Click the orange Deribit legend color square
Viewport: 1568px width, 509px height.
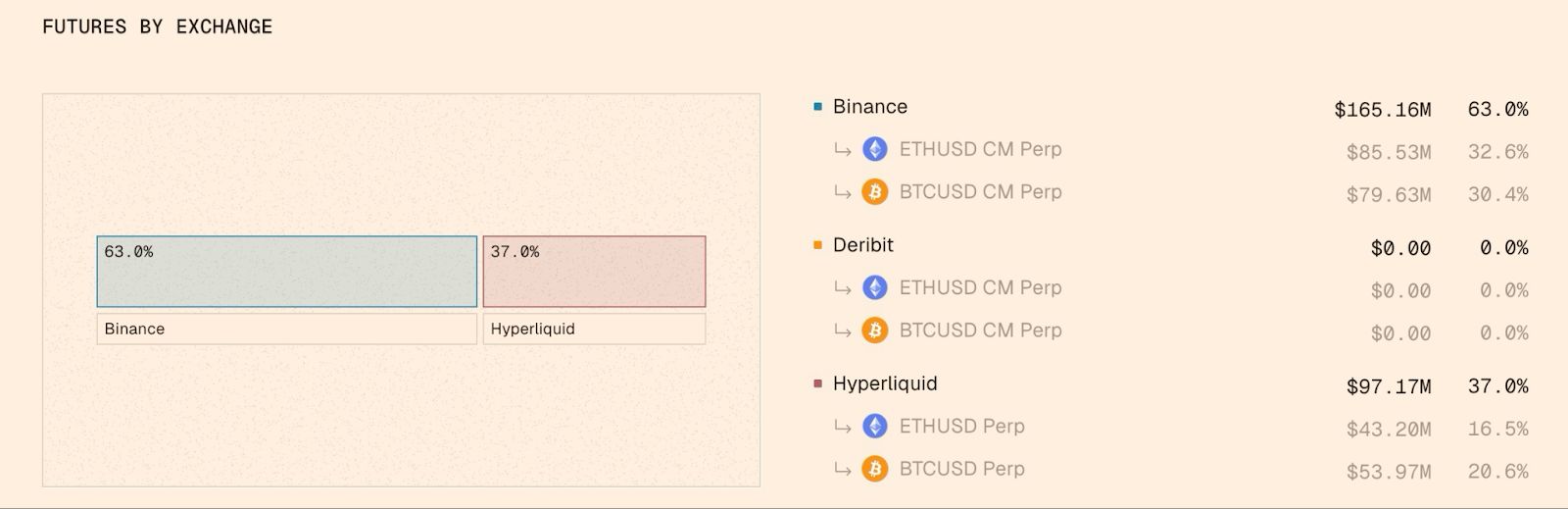coord(818,245)
